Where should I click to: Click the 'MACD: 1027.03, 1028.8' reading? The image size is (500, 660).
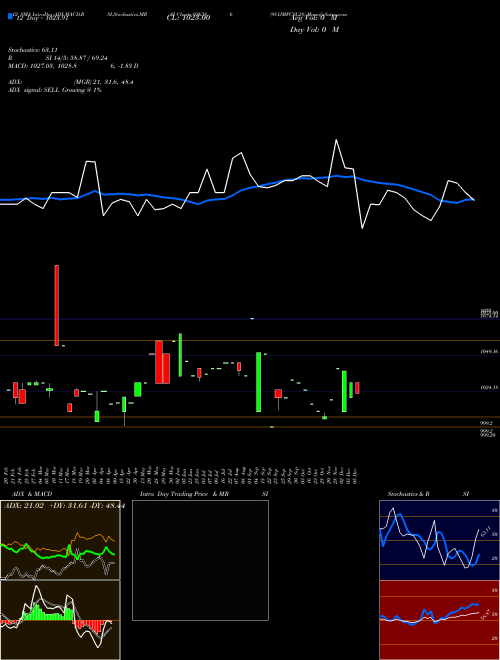click(42, 66)
